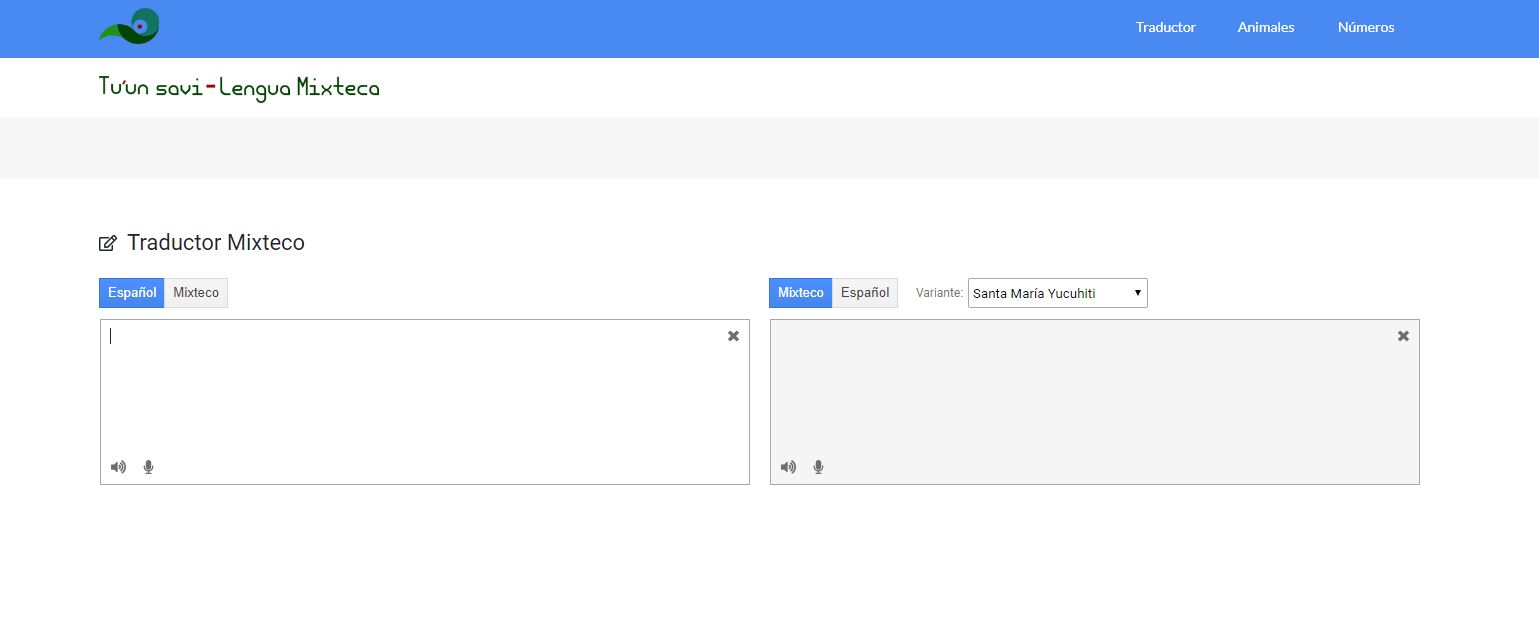Click the microphone icon in the output box
The height and width of the screenshot is (632, 1539).
pyautogui.click(x=819, y=467)
